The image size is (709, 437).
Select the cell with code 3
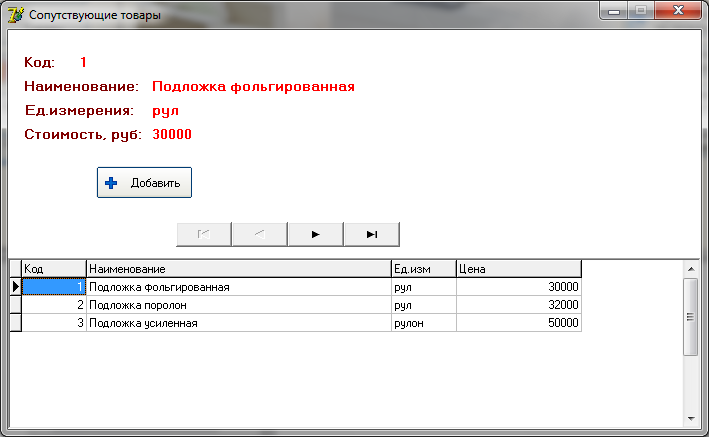[54, 323]
